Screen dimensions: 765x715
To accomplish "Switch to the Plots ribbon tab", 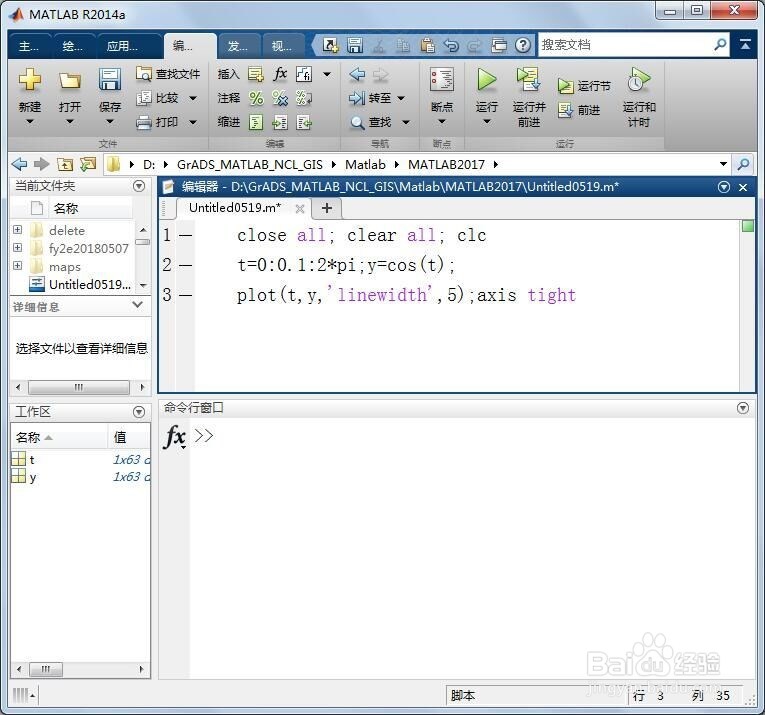I will pos(73,46).
